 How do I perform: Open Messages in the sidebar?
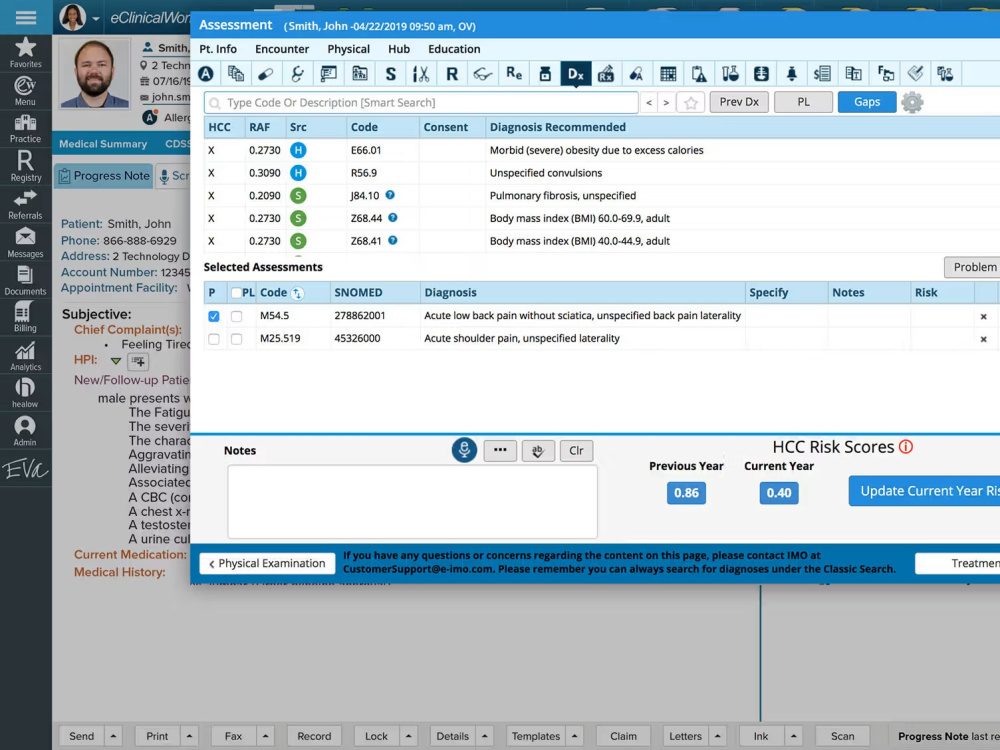(26, 242)
